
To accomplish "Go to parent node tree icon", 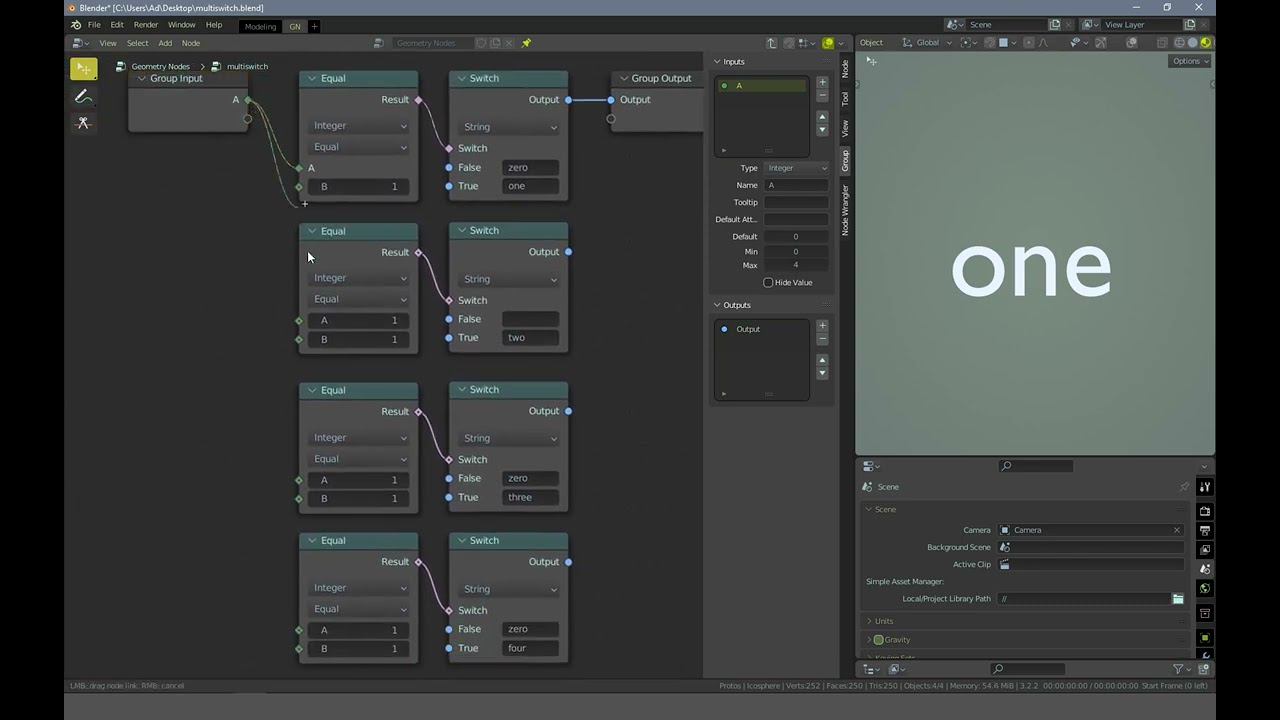I will click(771, 43).
